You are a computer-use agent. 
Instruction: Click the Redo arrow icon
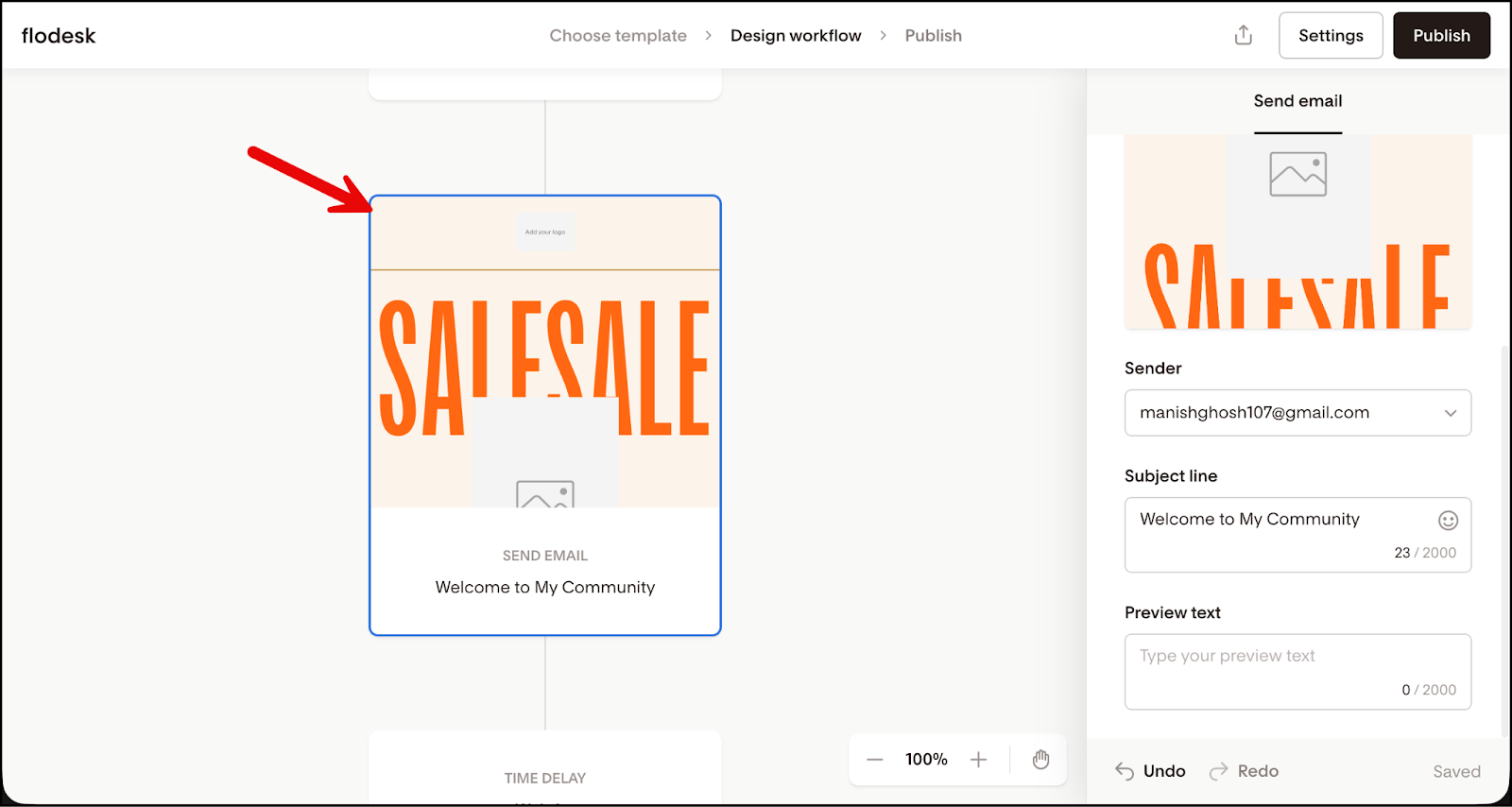pos(1219,771)
